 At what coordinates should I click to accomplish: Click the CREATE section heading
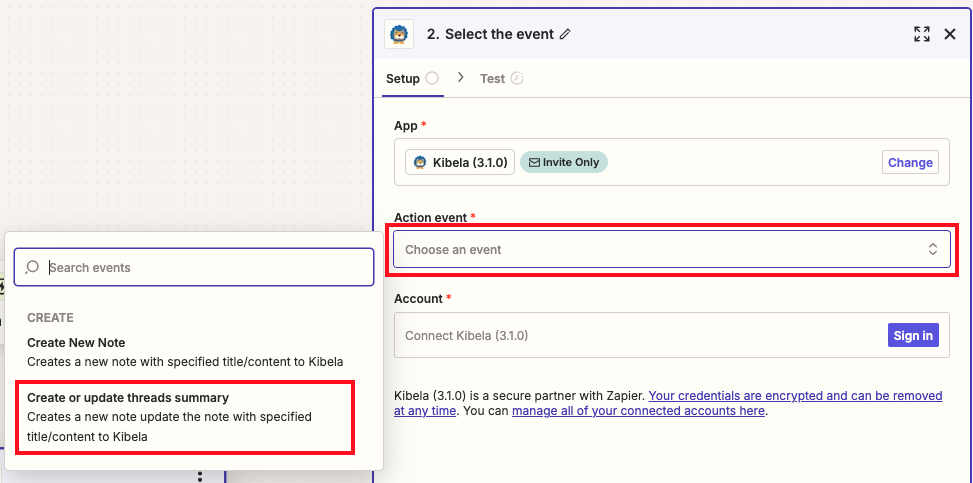[x=50, y=318]
